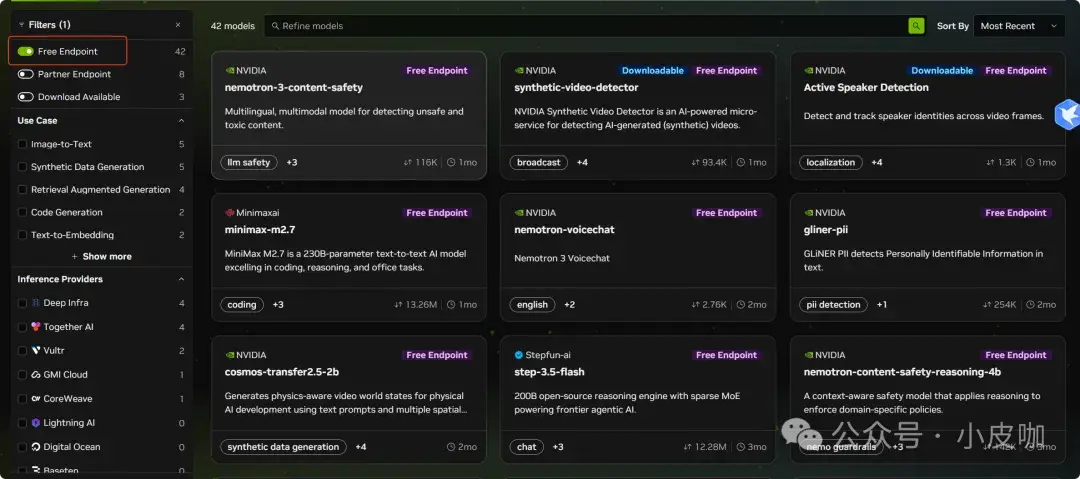Viewport: 1080px width, 479px height.
Task: Click NVIDIA logo on gliner-pii card
Action: coord(809,213)
